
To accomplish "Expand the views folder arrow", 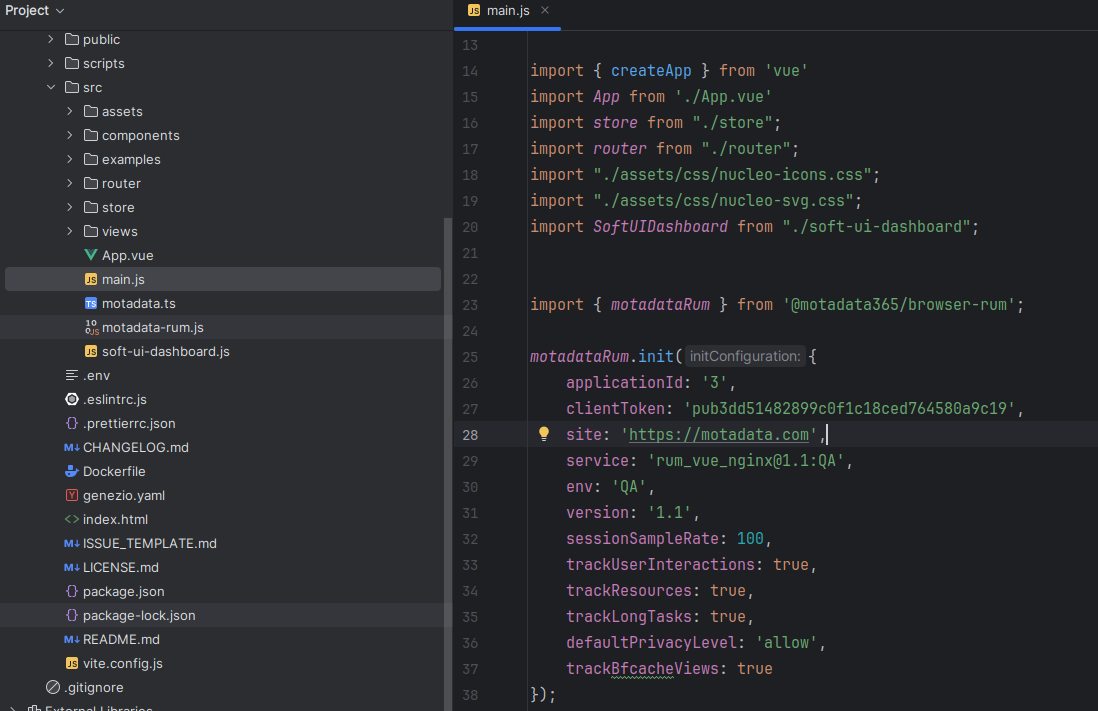I will (x=70, y=231).
